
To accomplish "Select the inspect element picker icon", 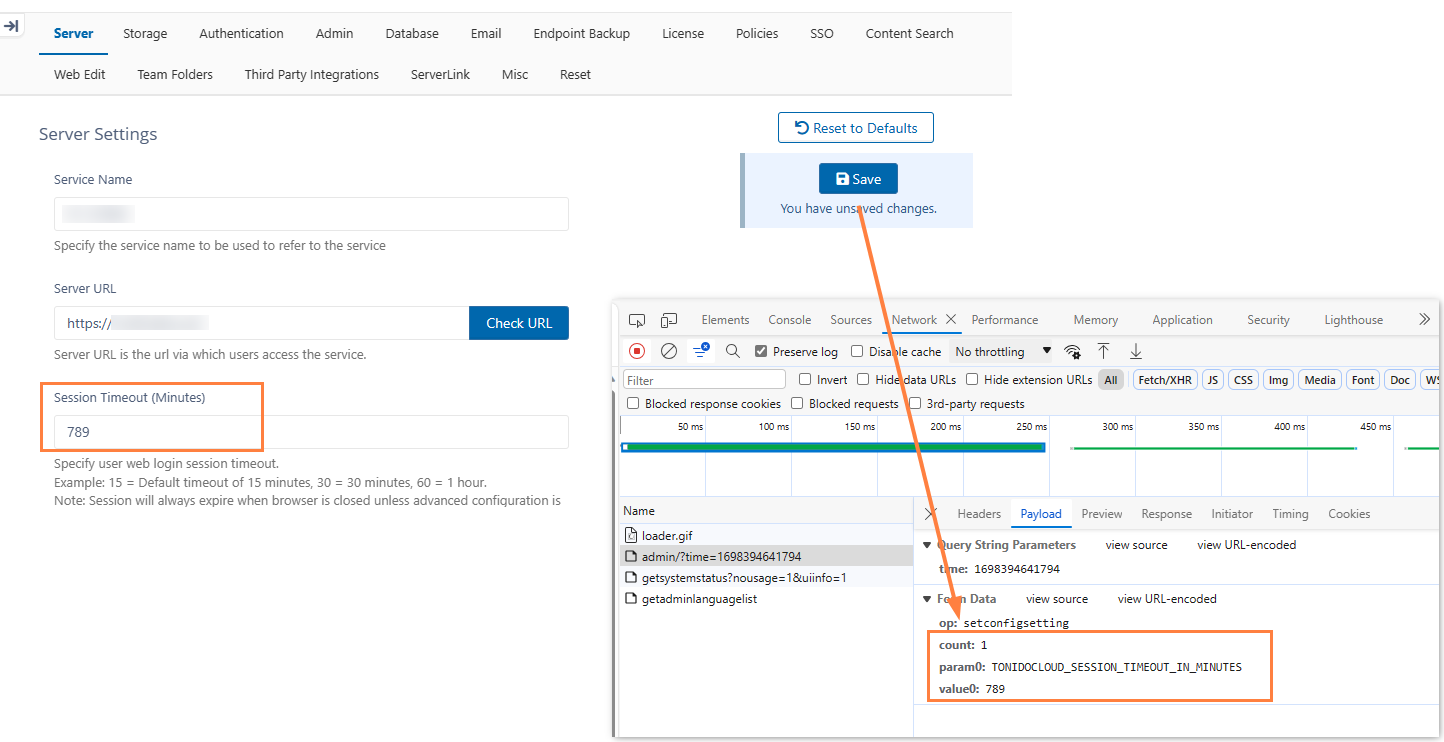I will pos(637,320).
